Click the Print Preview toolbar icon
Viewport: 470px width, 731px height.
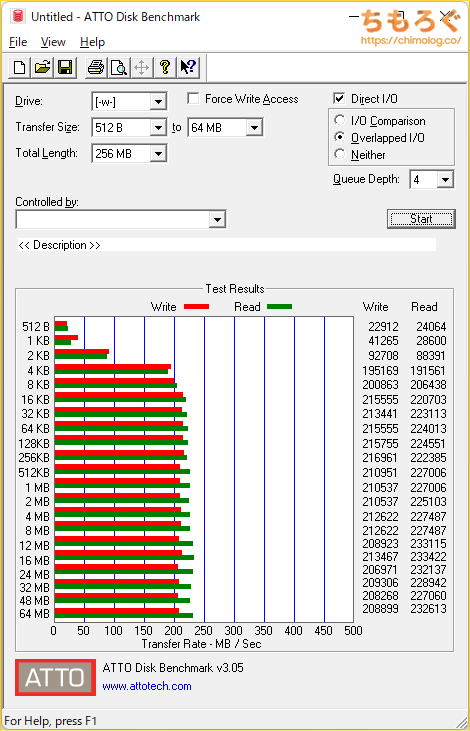(119, 68)
